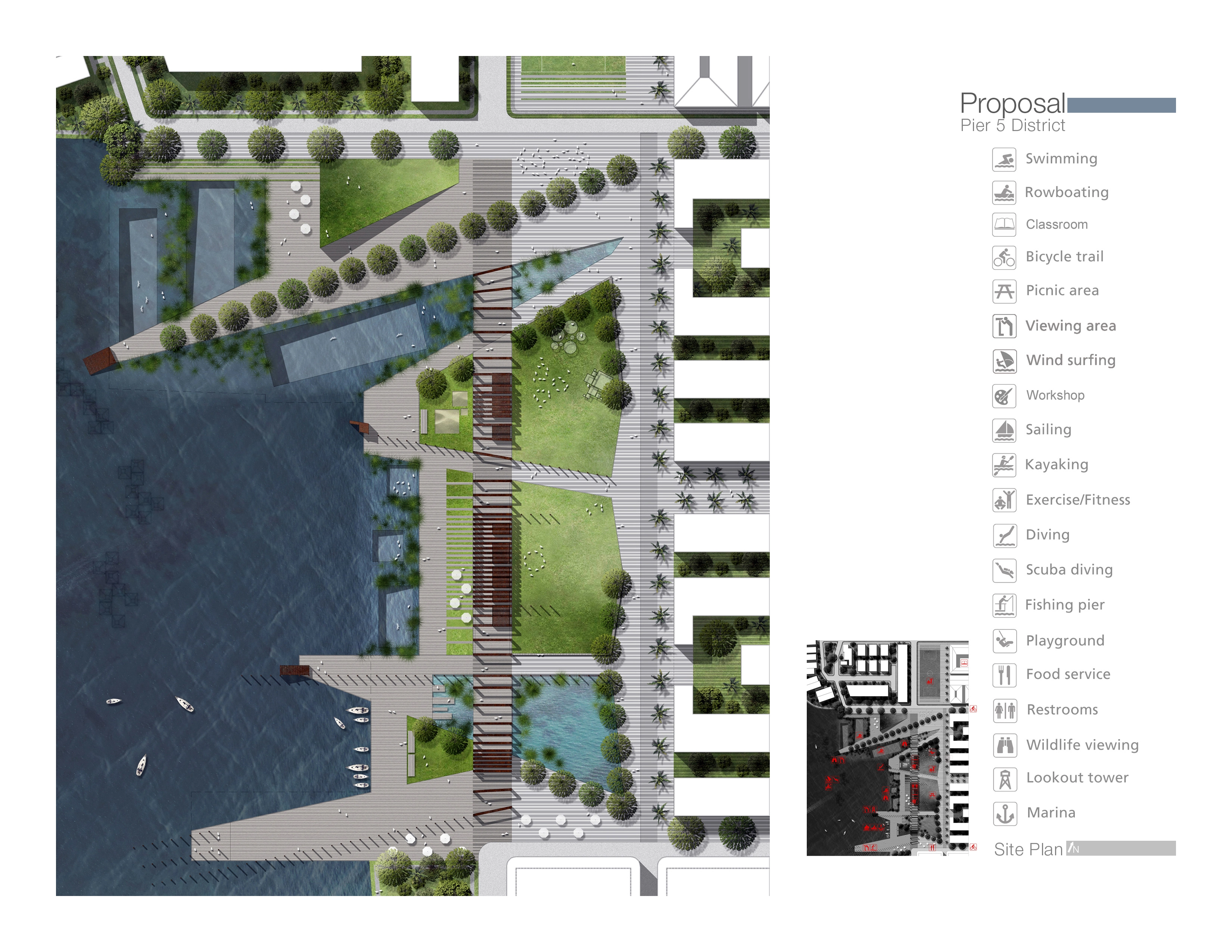This screenshot has width=1232, height=952.
Task: Click the 'Playground' legend label
Action: coord(1065,641)
